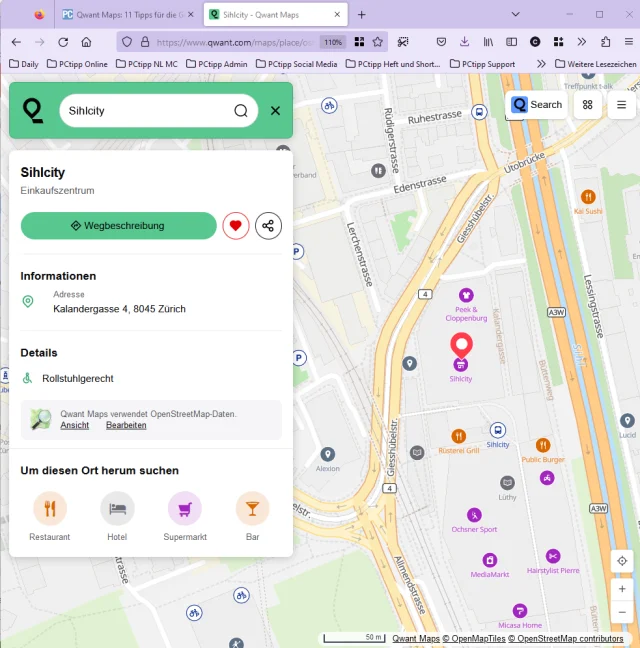Open the Downloads panel in toolbar

[464, 42]
